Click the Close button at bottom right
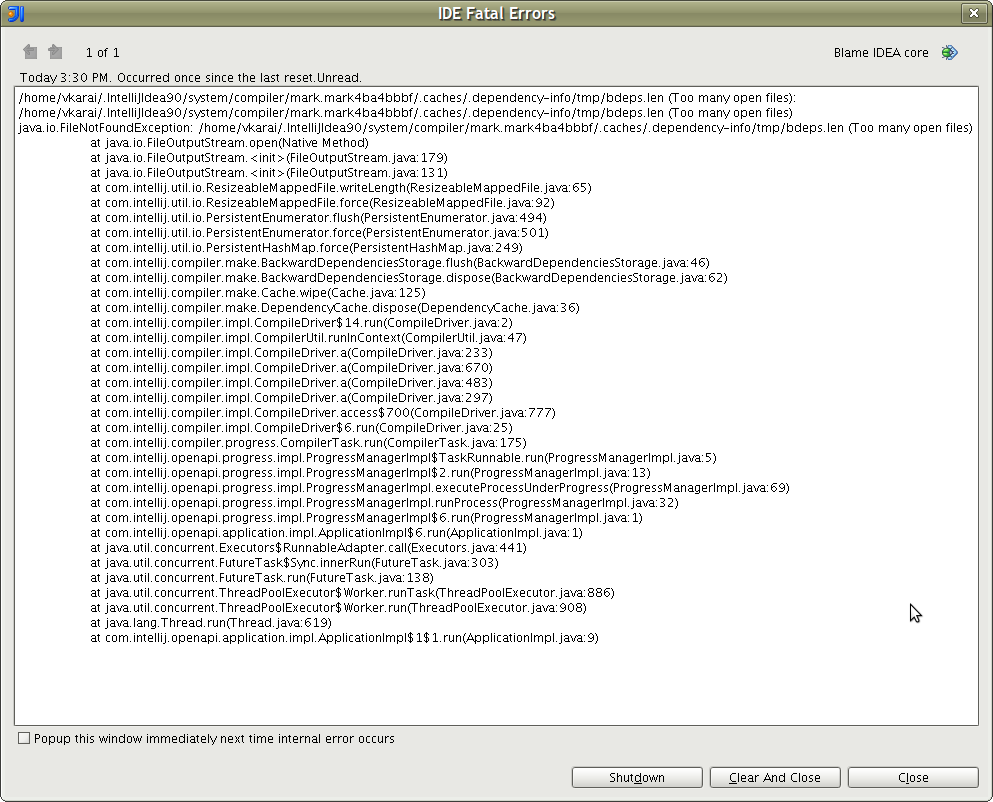Viewport: 993px width, 802px height. tap(912, 777)
